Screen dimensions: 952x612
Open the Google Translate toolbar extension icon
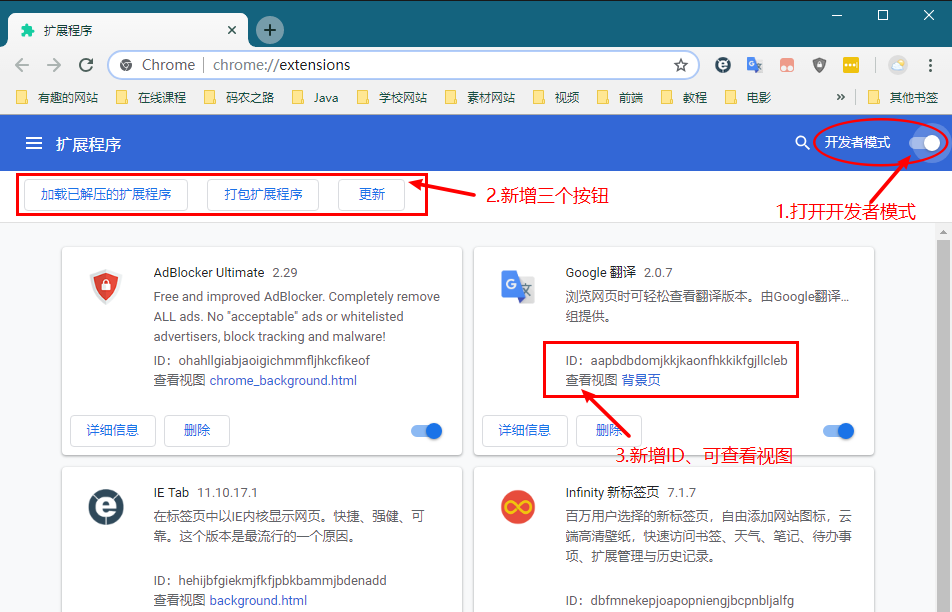pyautogui.click(x=755, y=65)
